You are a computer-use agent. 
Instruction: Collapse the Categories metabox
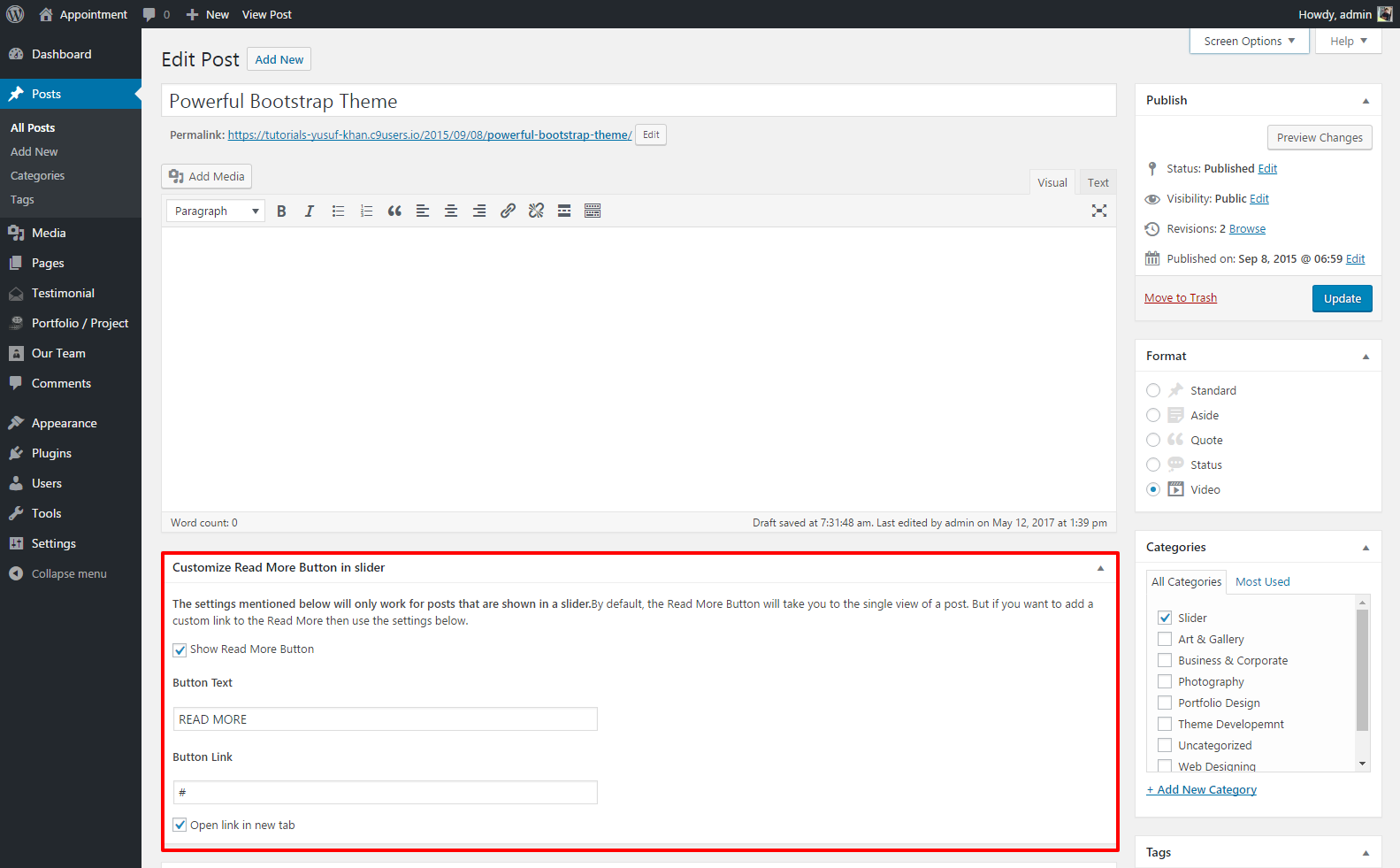tap(1366, 548)
